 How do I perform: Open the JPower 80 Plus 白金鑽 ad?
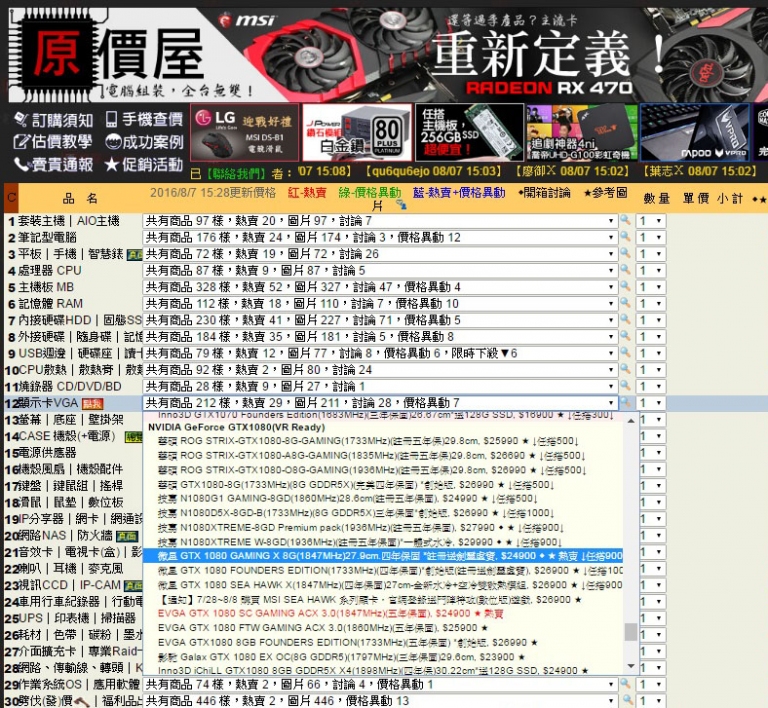pyautogui.click(x=357, y=133)
